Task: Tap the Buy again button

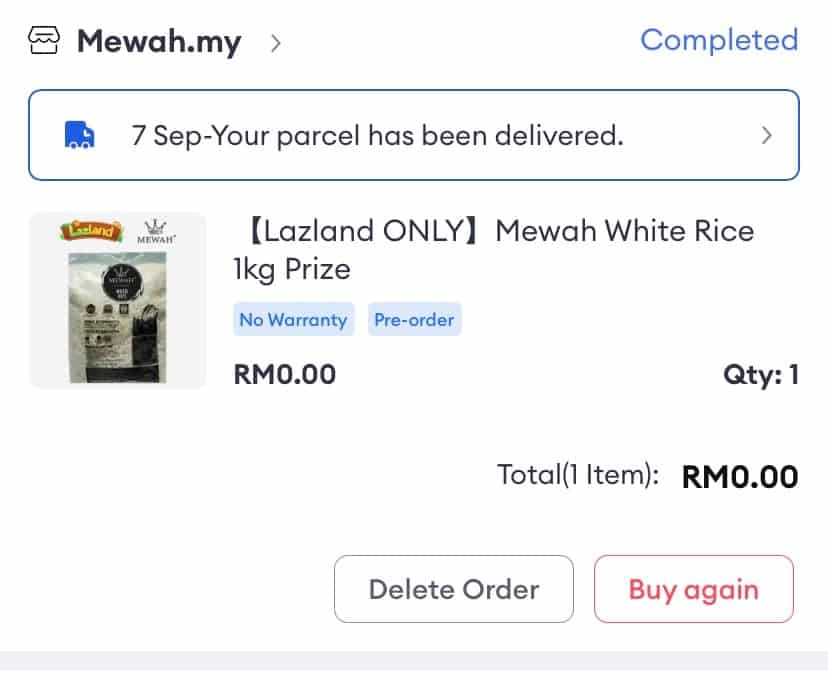Action: coord(693,589)
